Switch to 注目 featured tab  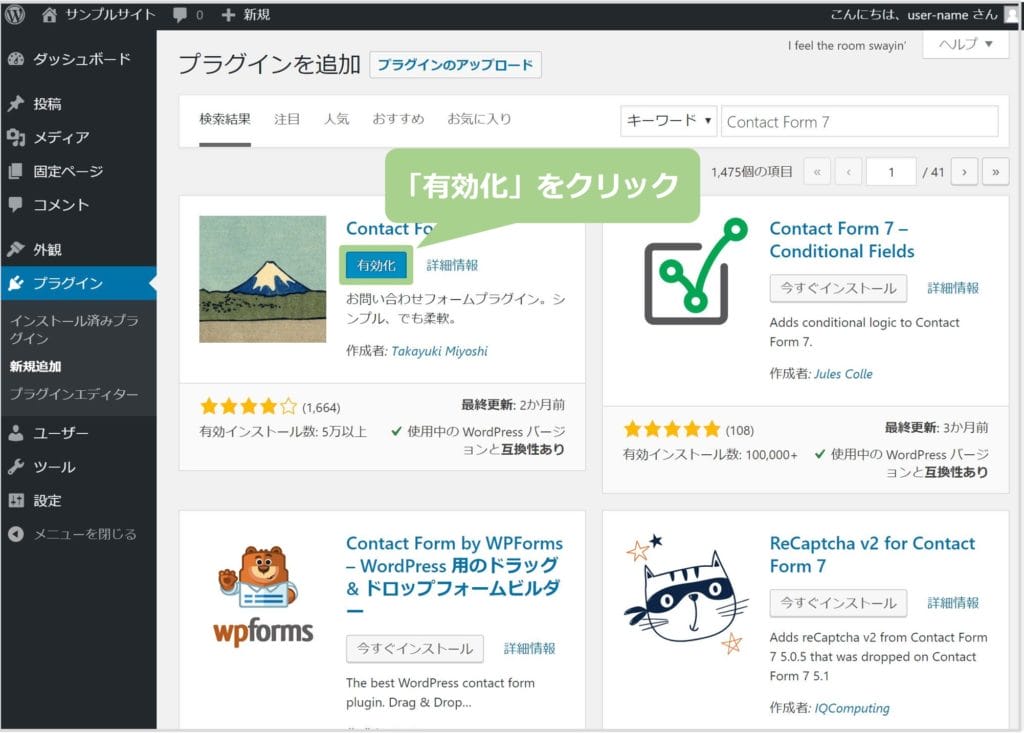[287, 120]
